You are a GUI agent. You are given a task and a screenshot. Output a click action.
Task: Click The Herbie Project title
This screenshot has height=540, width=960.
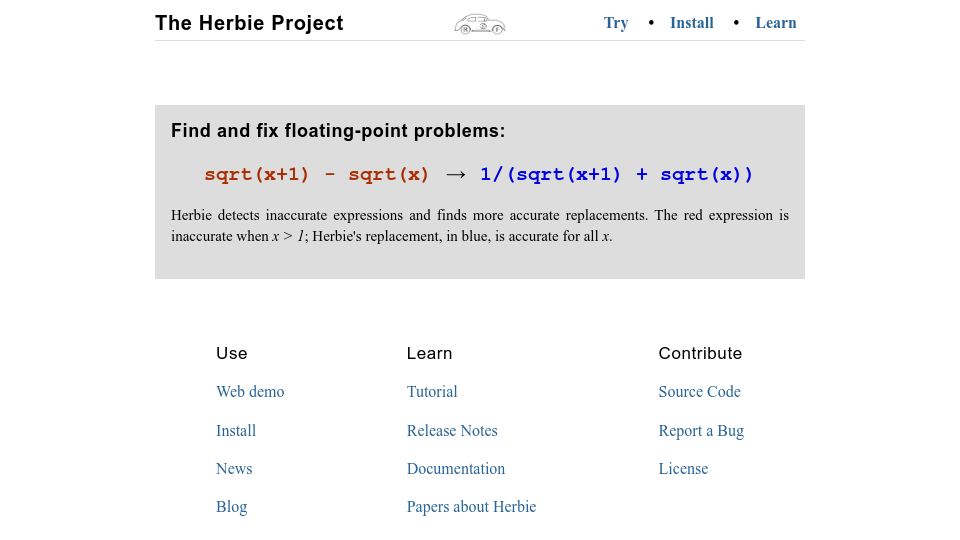249,23
